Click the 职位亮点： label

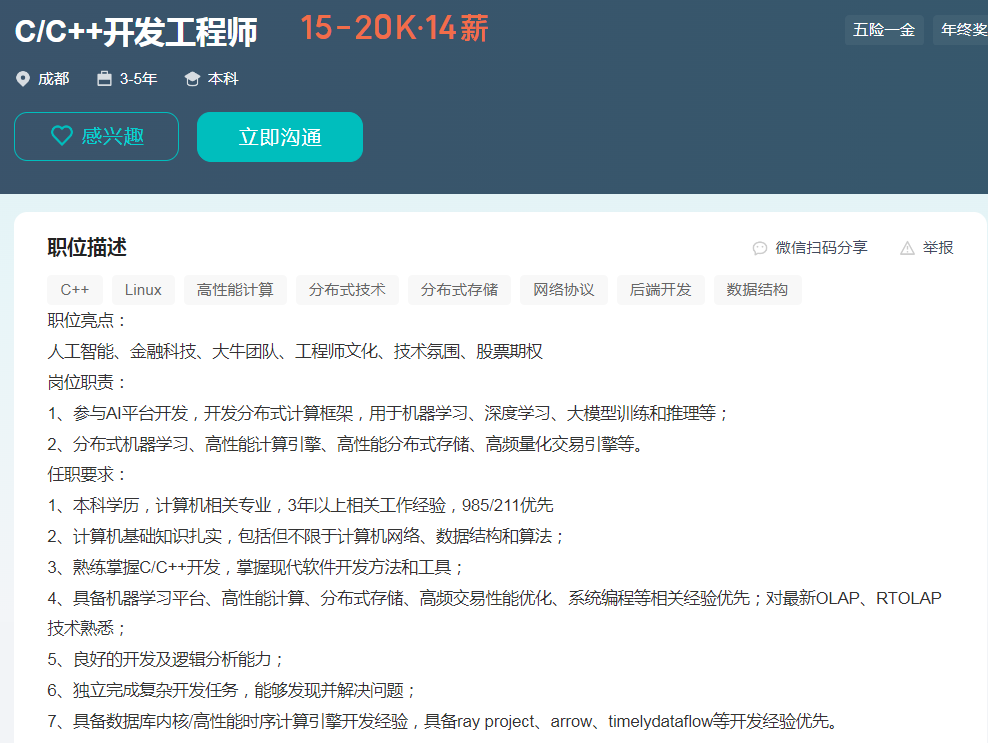(88, 321)
